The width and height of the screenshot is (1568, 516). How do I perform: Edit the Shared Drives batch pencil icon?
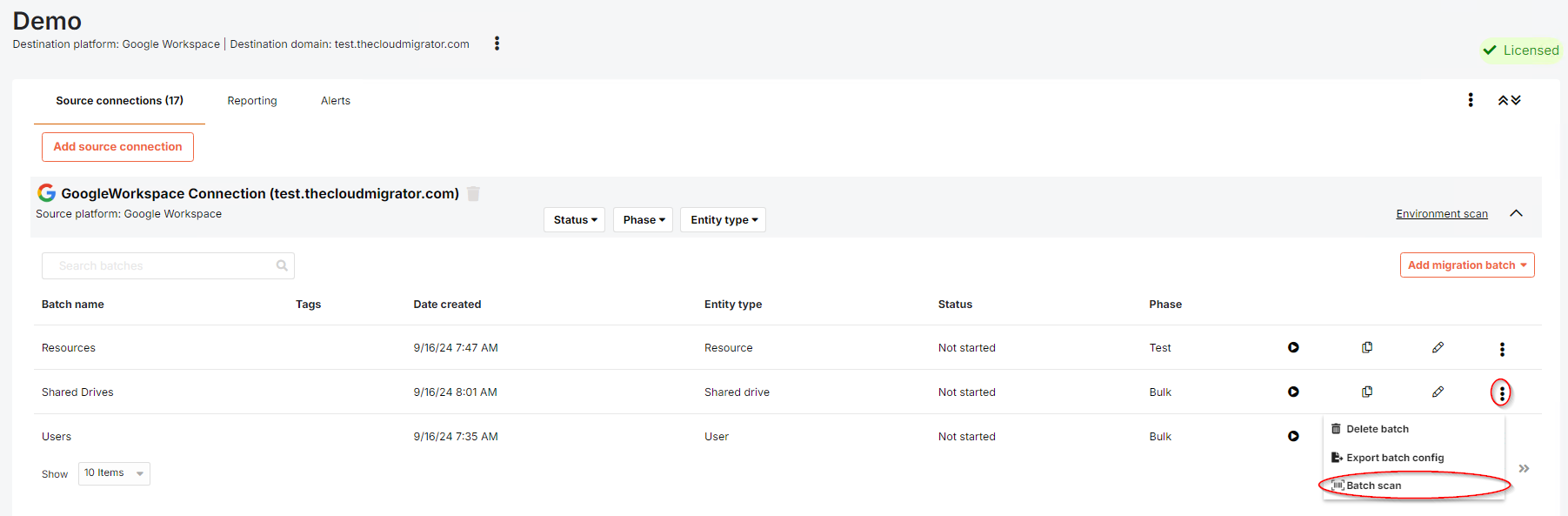pos(1438,392)
